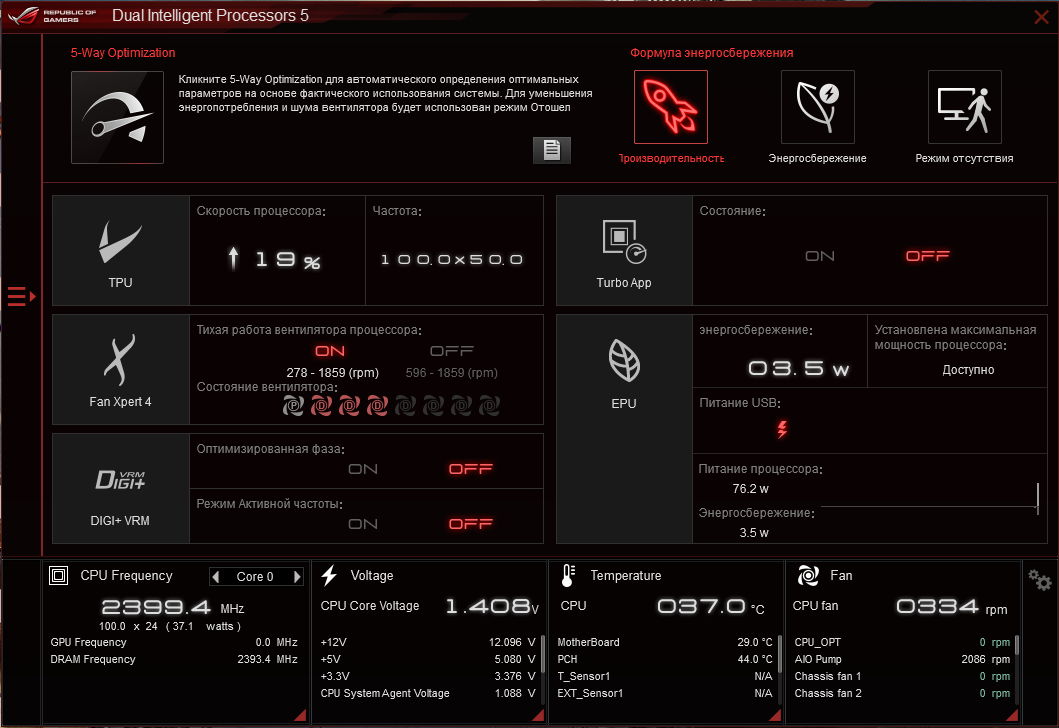The height and width of the screenshot is (728, 1059).
Task: Click the Питание USB lightning icon
Action: (x=782, y=429)
